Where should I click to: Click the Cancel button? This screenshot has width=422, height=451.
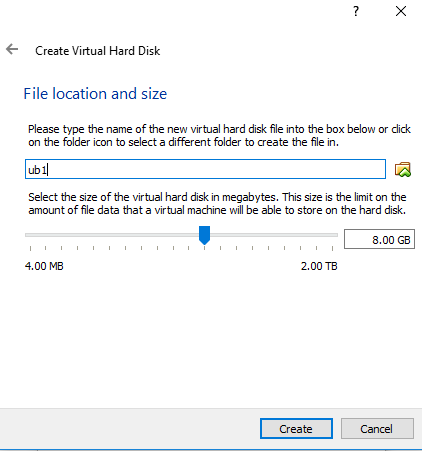pyautogui.click(x=377, y=428)
